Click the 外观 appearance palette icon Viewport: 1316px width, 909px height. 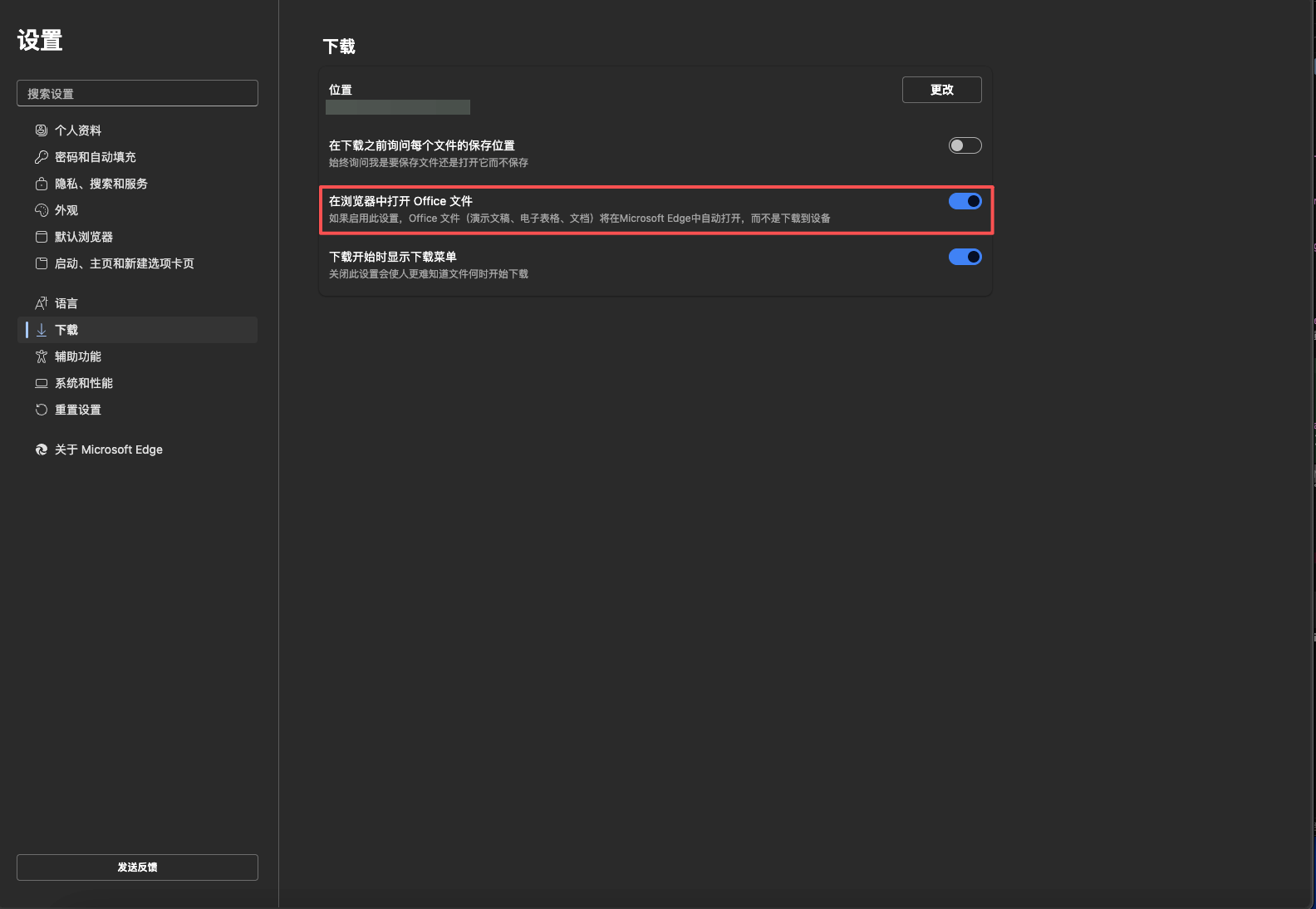click(41, 210)
